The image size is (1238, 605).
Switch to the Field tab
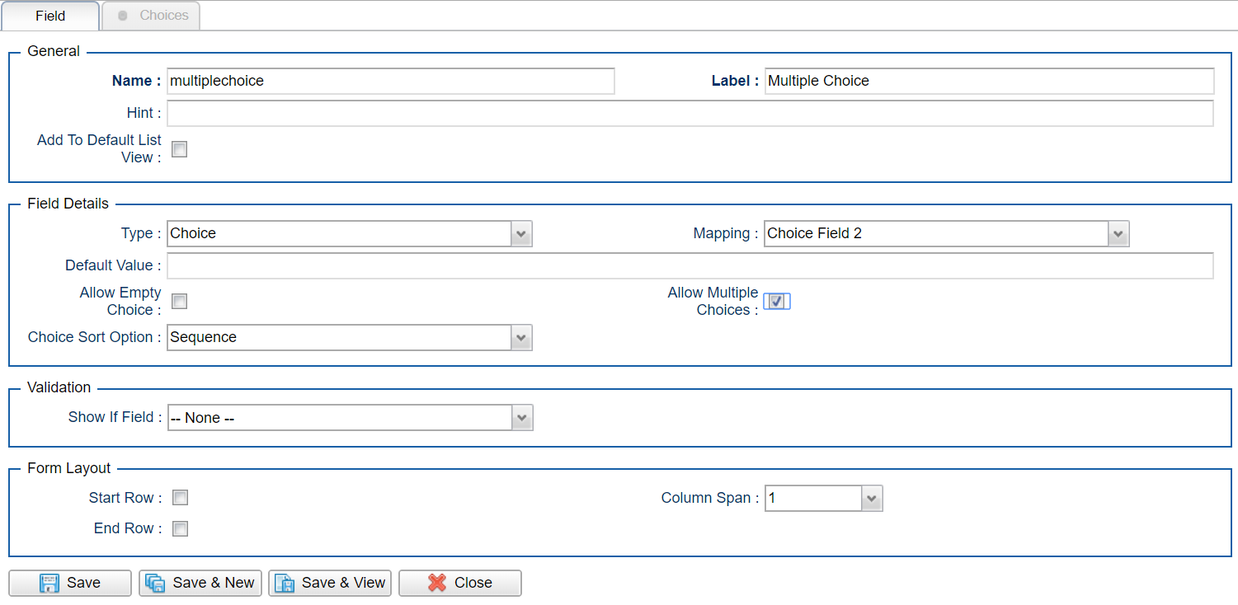point(51,16)
